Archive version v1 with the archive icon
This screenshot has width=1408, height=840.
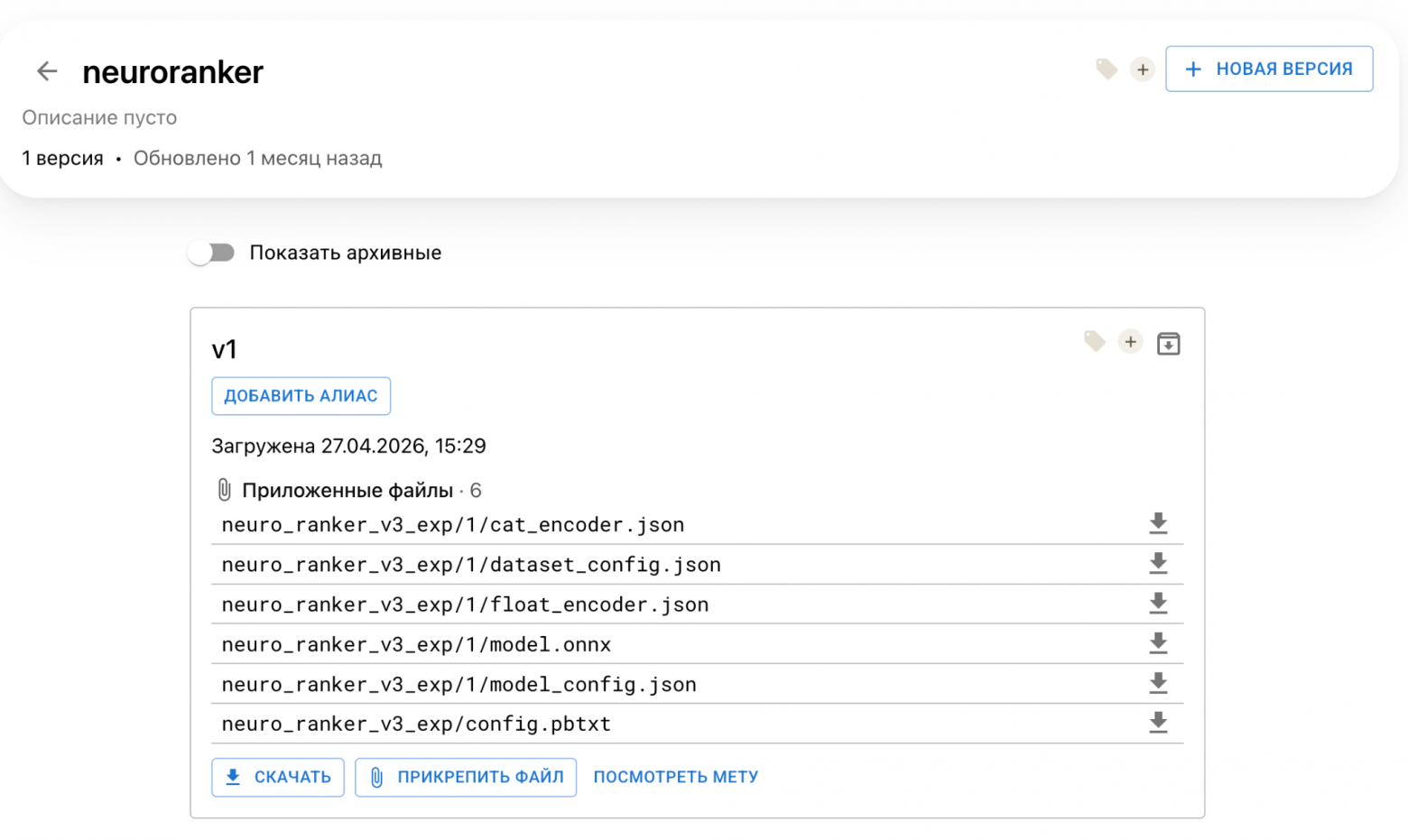[1169, 343]
